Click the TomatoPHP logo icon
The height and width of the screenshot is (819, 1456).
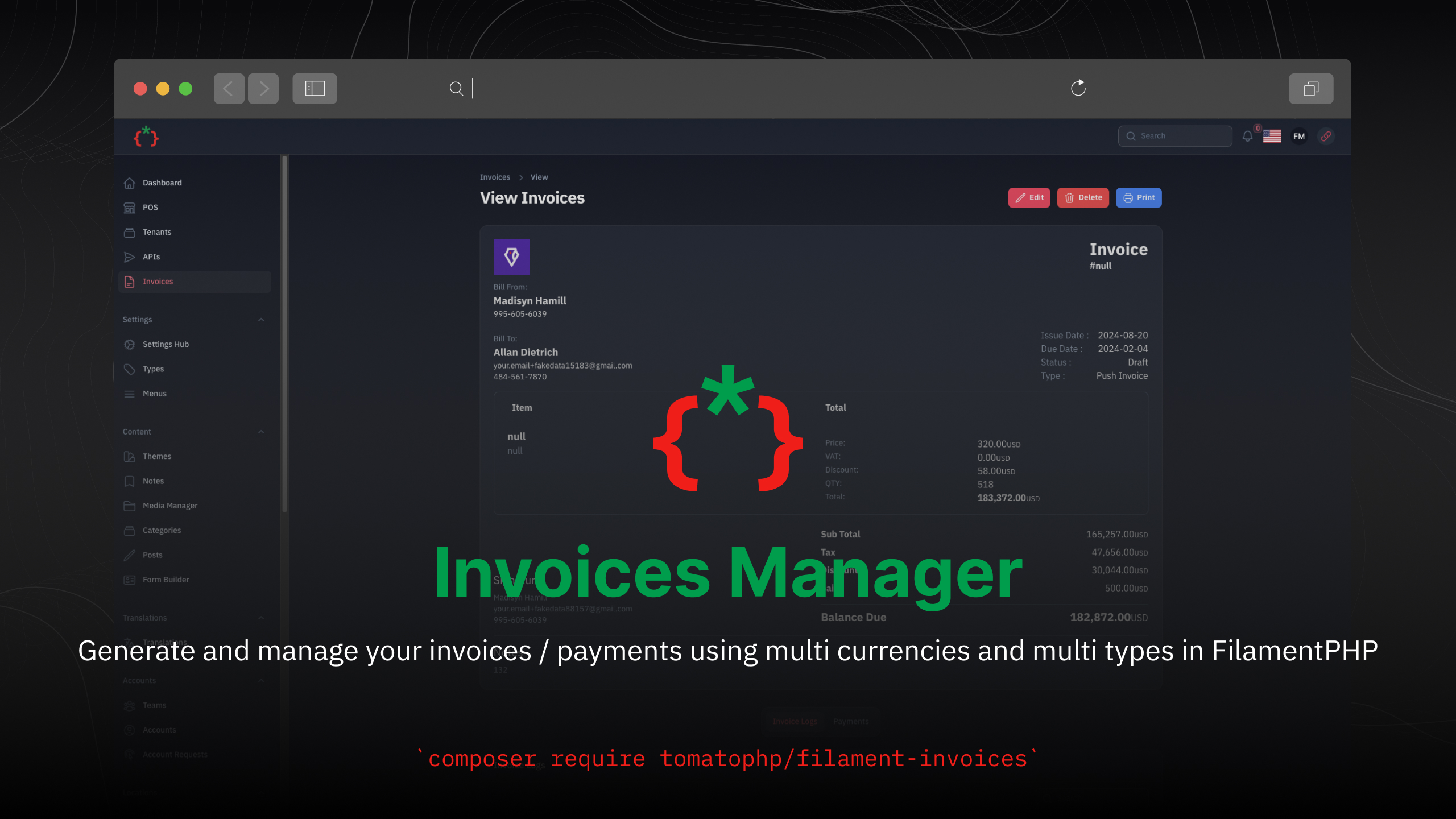pyautogui.click(x=147, y=137)
